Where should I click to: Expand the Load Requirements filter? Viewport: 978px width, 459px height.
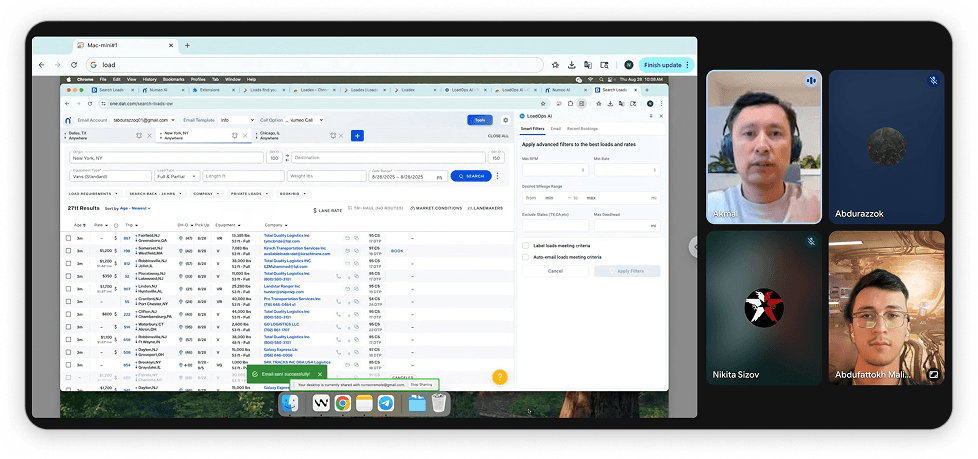[x=93, y=194]
